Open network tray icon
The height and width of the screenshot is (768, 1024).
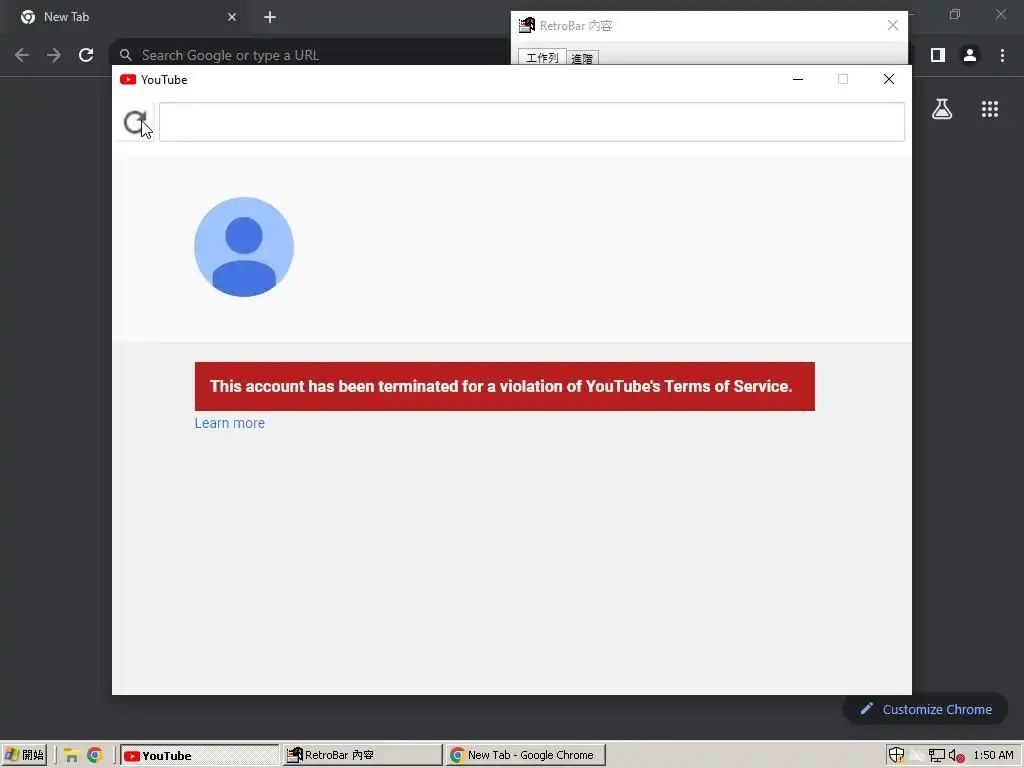click(936, 756)
